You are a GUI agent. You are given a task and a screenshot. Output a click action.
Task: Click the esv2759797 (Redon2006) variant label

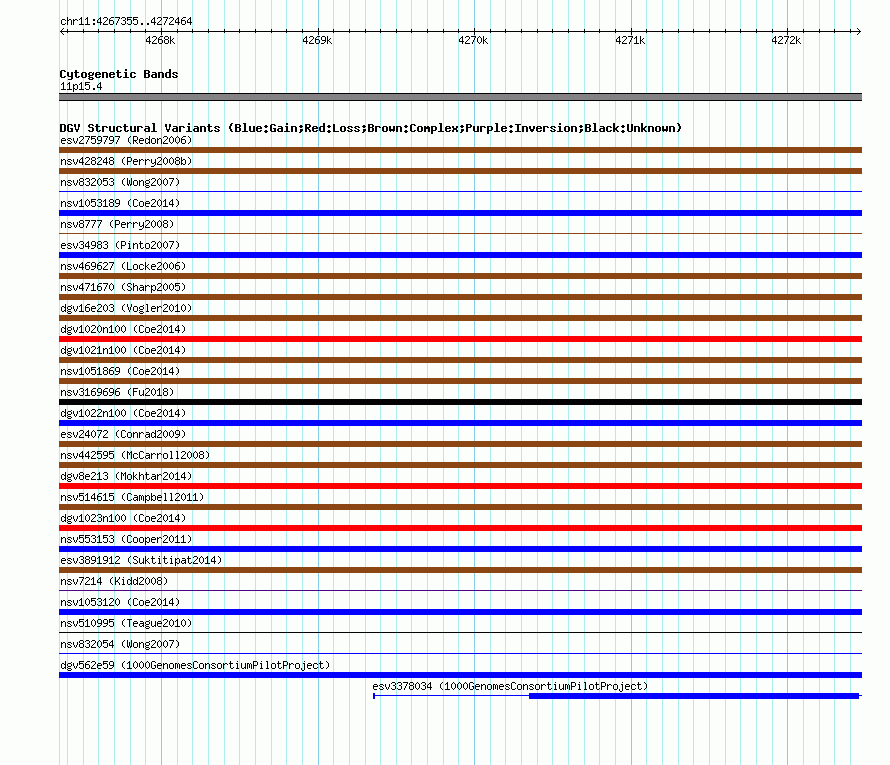(x=126, y=140)
